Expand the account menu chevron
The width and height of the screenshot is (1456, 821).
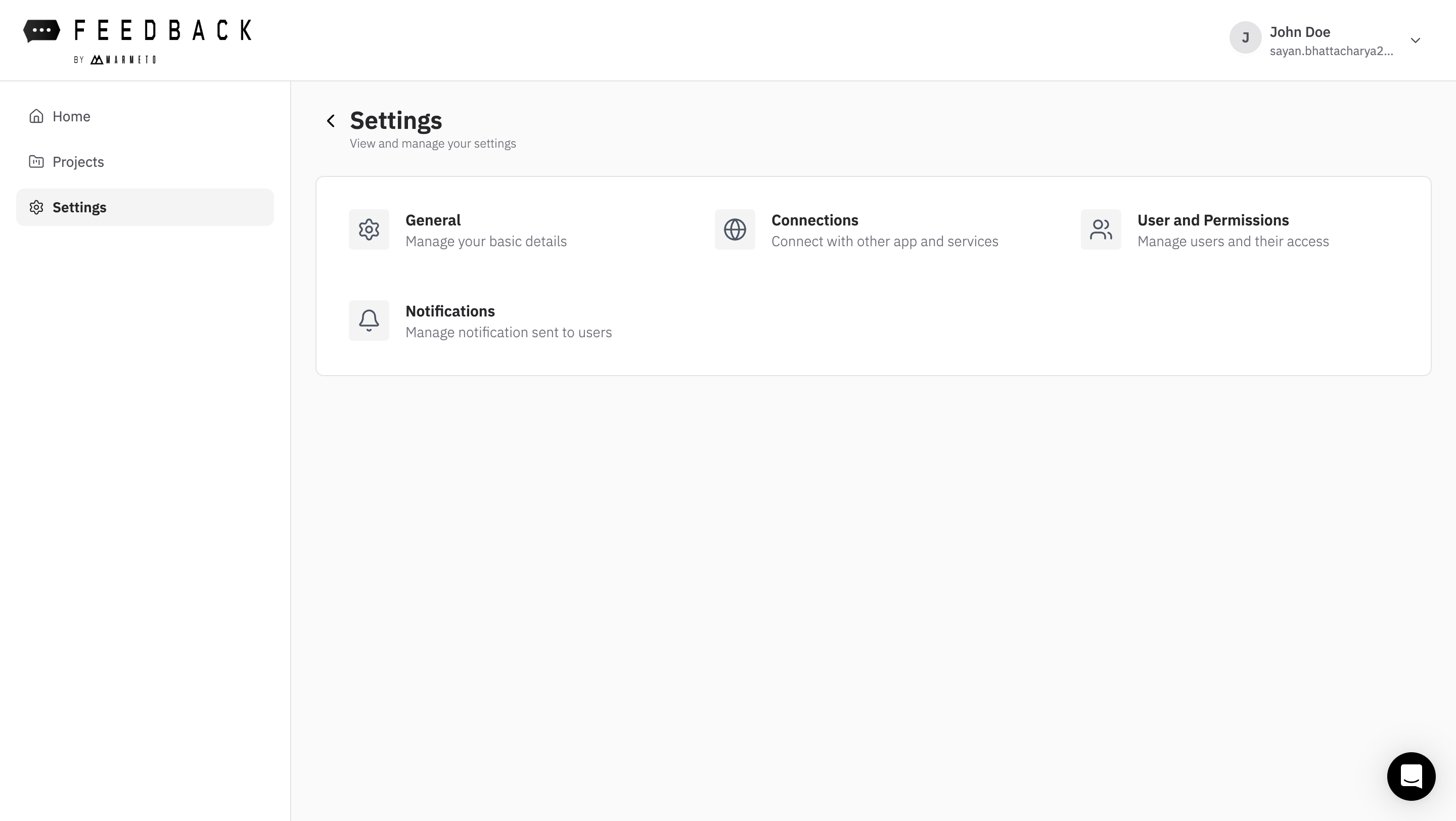pos(1416,40)
